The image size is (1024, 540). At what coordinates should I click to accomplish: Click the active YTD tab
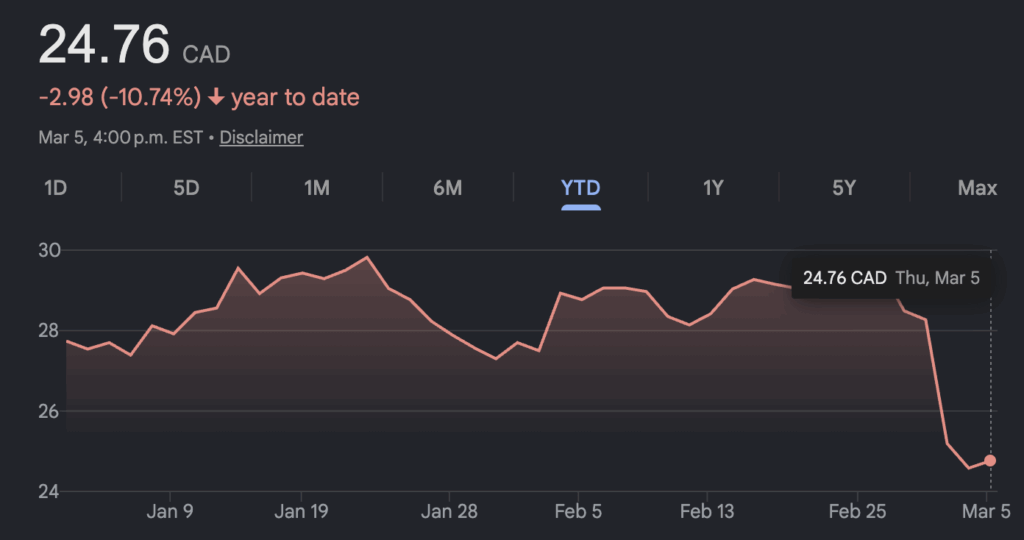tap(580, 188)
